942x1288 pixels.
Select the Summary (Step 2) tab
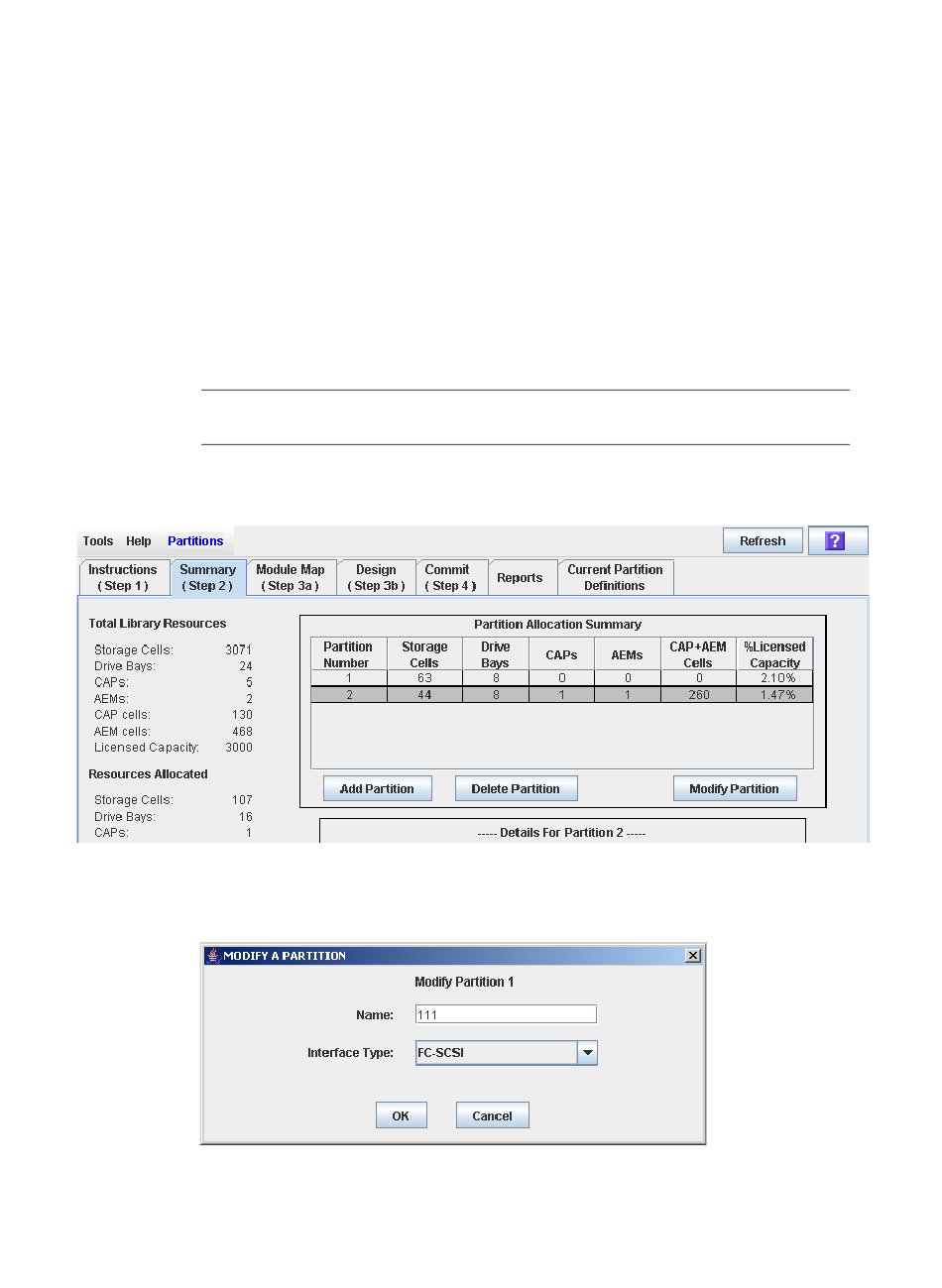(207, 577)
